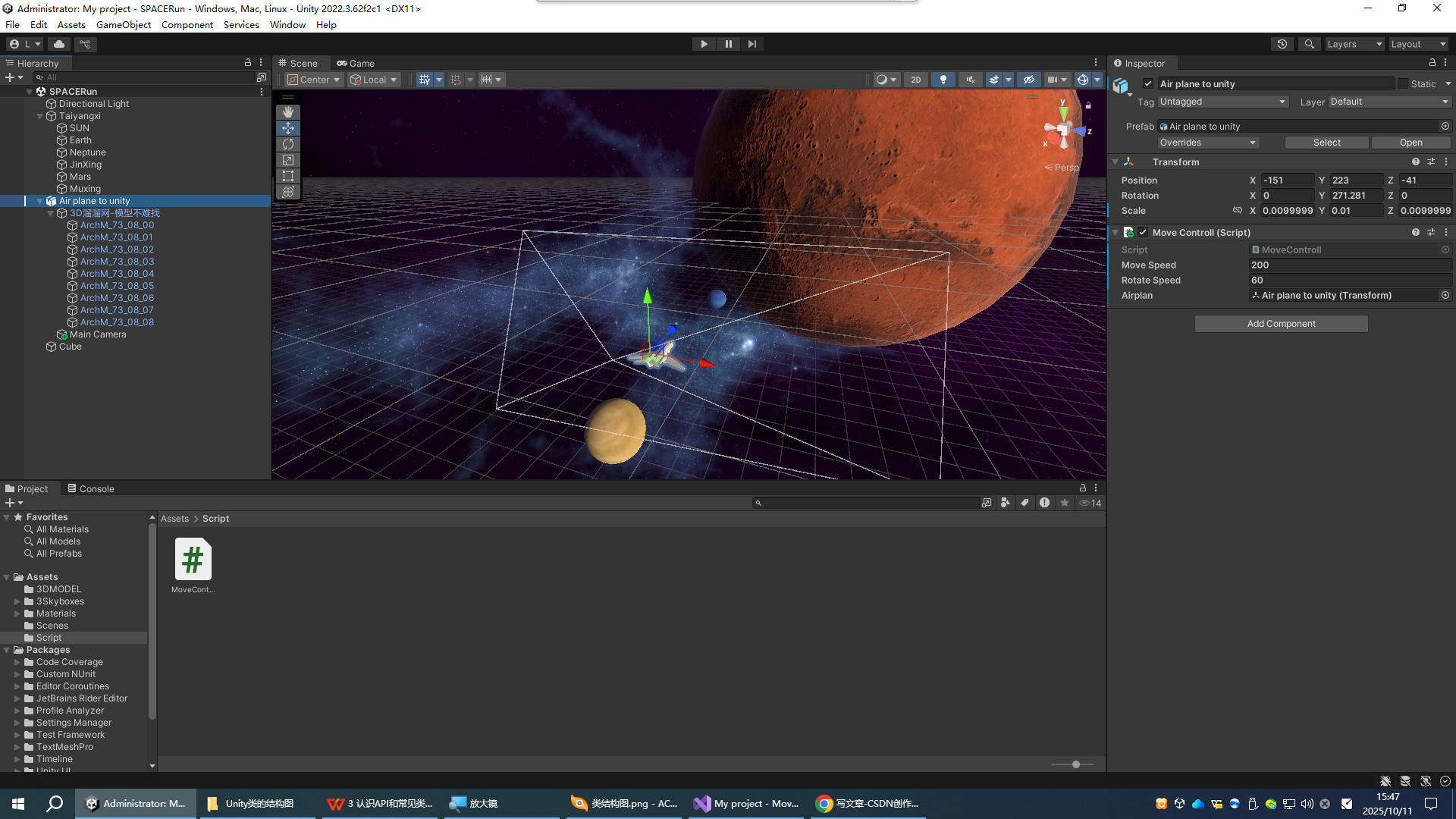The height and width of the screenshot is (819, 1456).
Task: Select the Rect tool in Scene
Action: [288, 176]
